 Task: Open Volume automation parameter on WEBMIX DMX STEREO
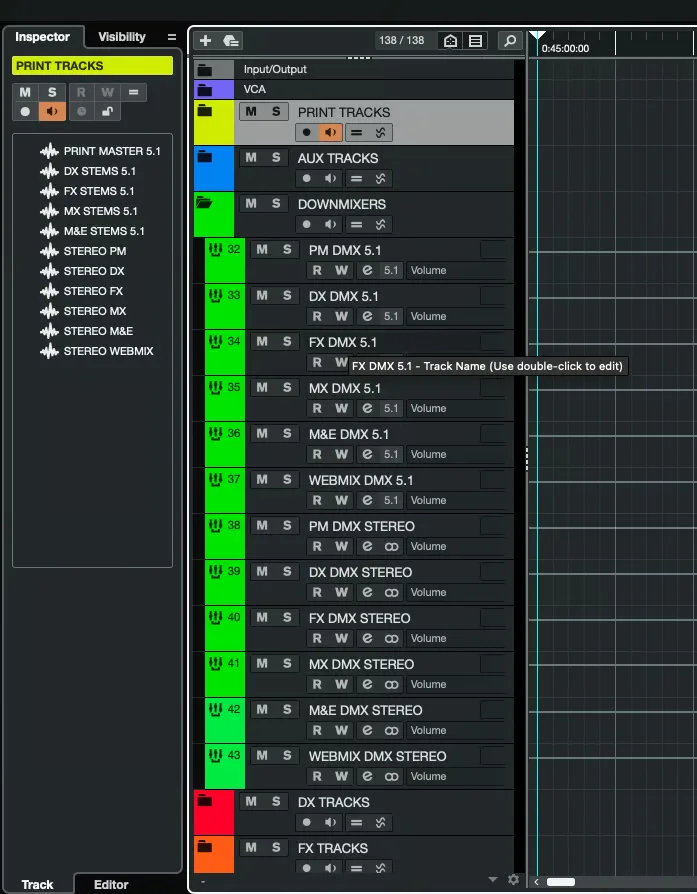(455, 776)
